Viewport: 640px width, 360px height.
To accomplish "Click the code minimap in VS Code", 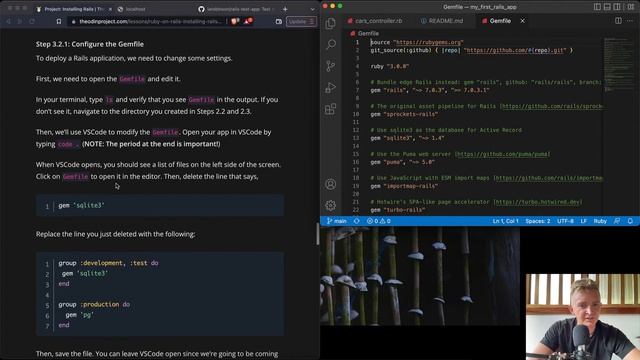I will (620, 64).
